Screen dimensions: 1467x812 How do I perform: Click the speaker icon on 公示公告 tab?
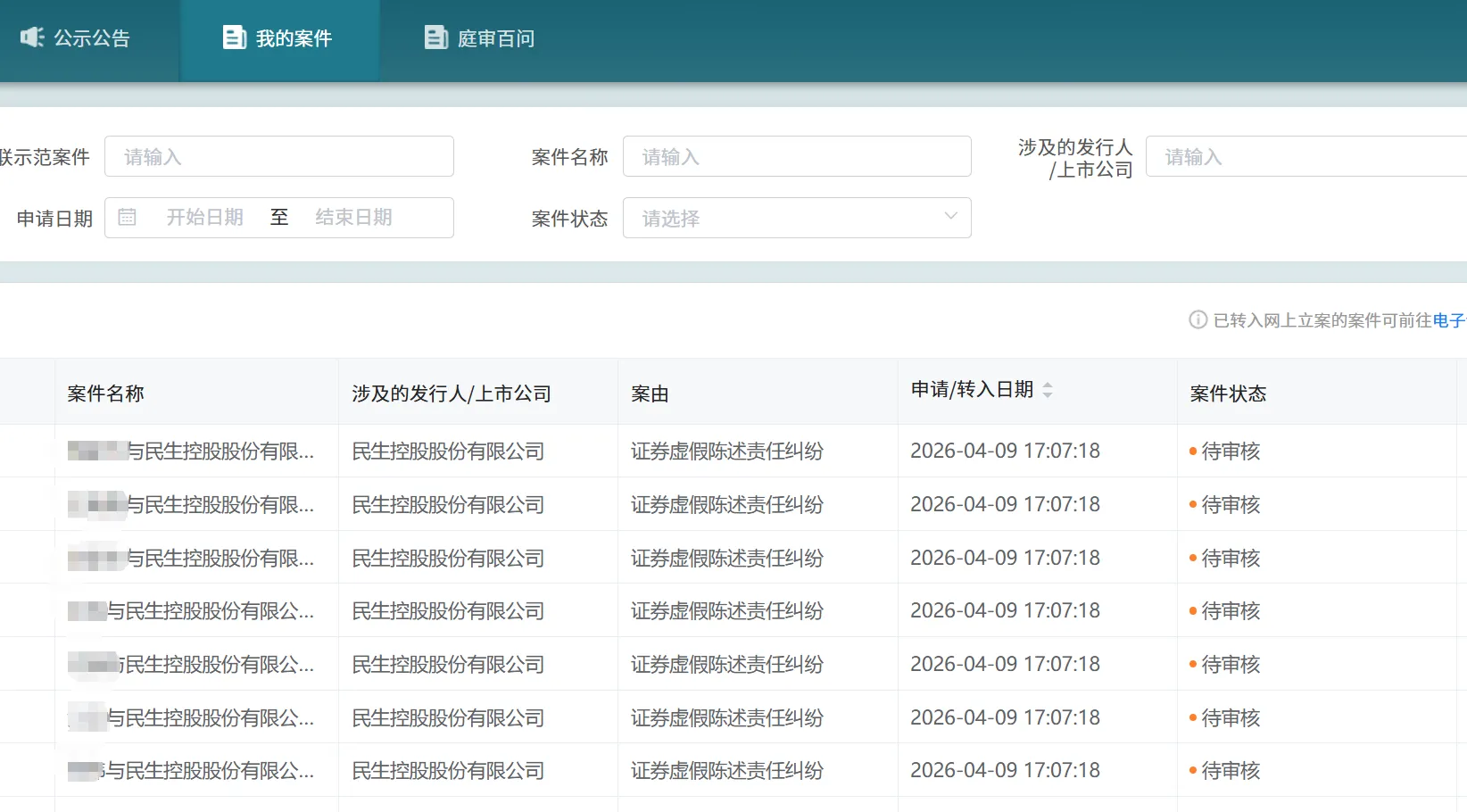(32, 37)
